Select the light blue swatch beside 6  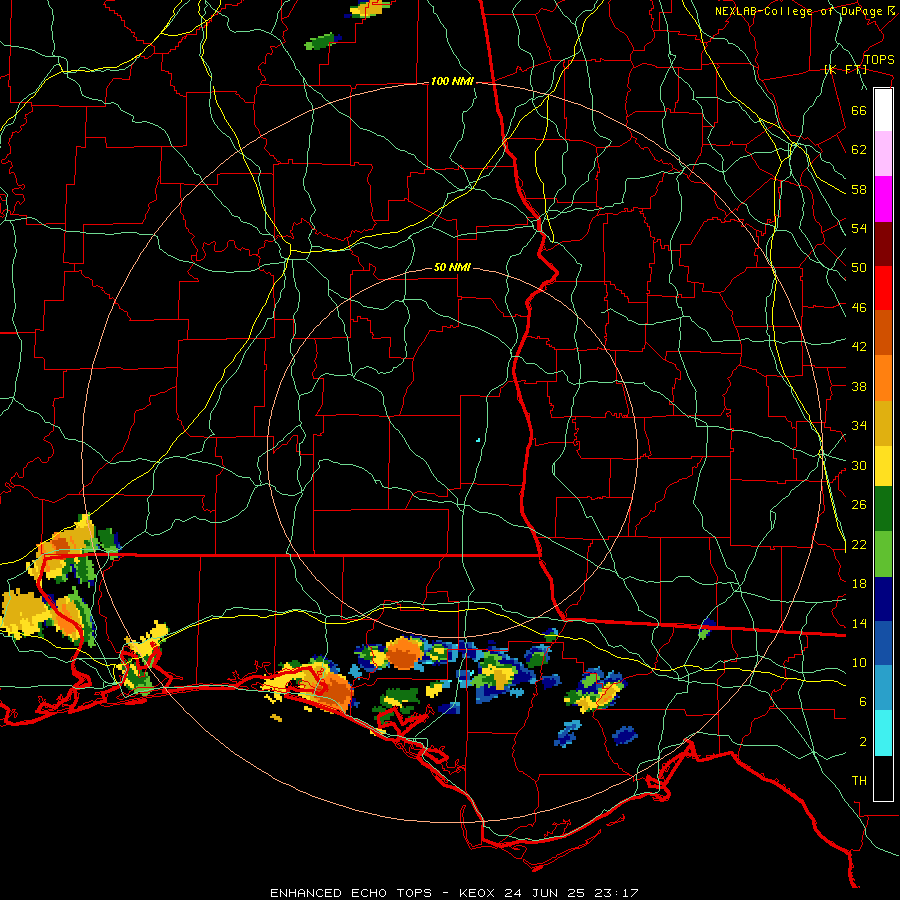point(883,688)
